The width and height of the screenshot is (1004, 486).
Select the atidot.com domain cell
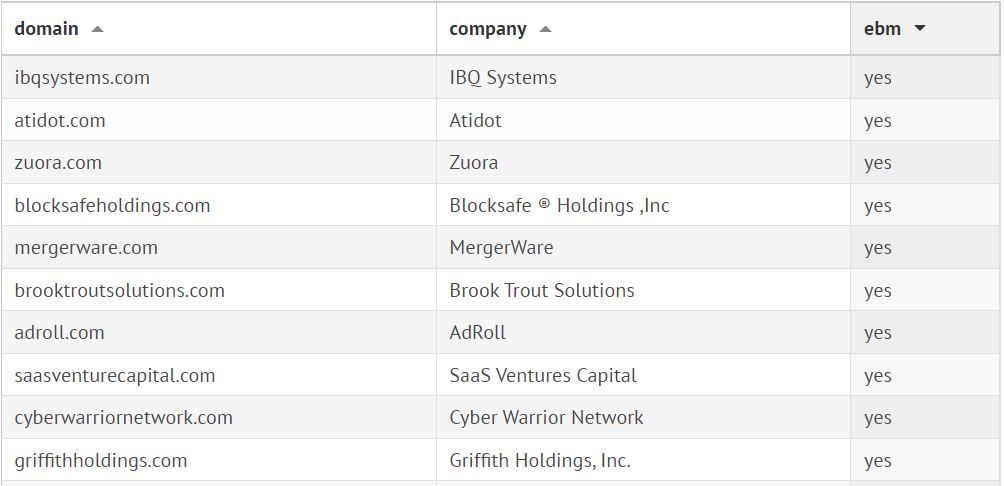60,121
